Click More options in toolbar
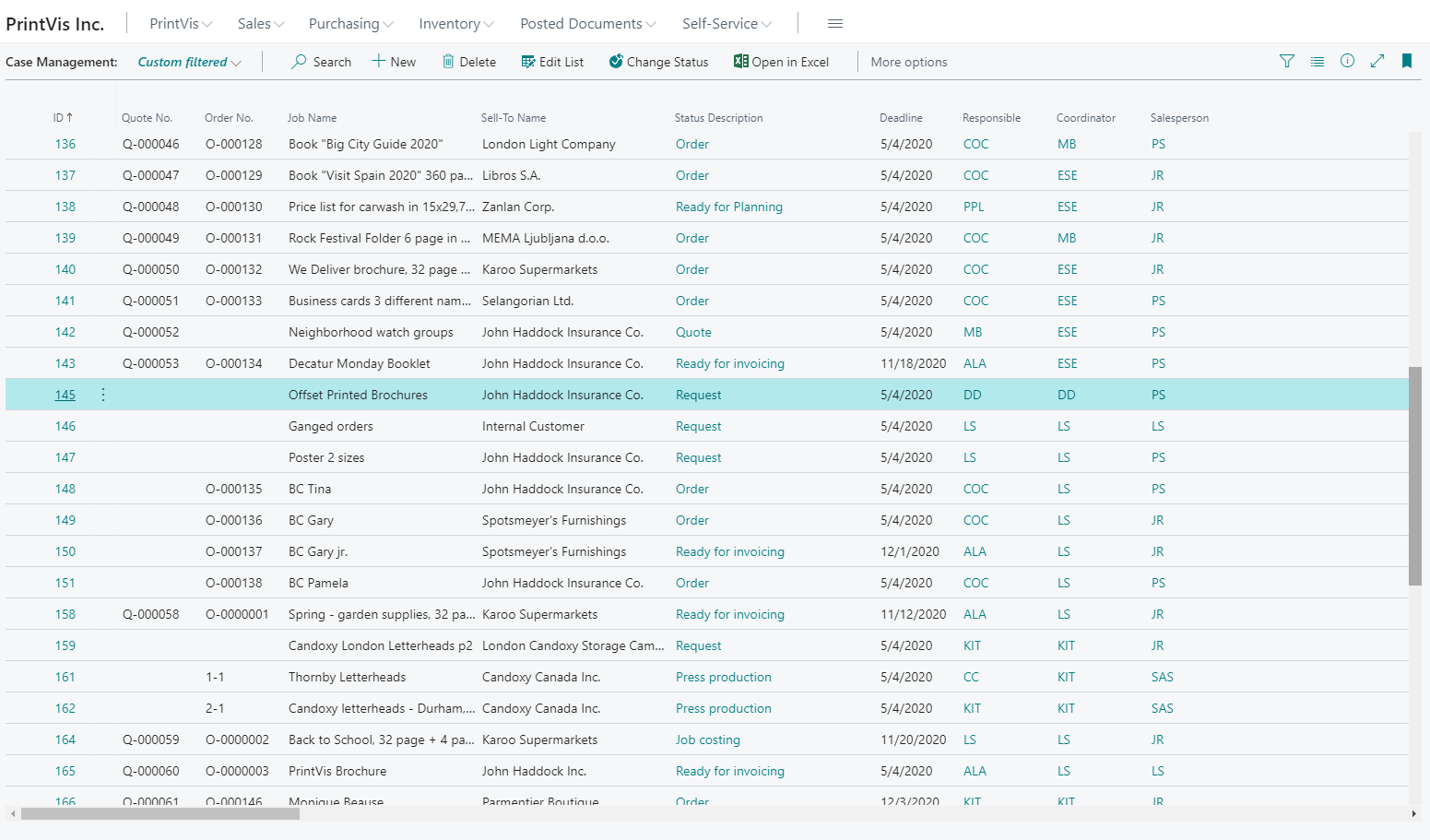 point(908,63)
